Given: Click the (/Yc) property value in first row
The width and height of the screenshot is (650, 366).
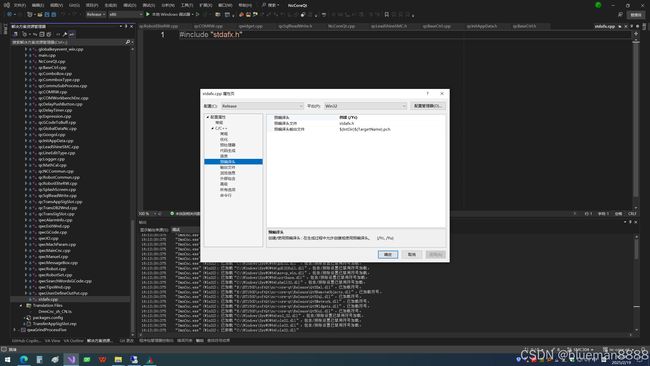Looking at the screenshot, I should [x=348, y=118].
